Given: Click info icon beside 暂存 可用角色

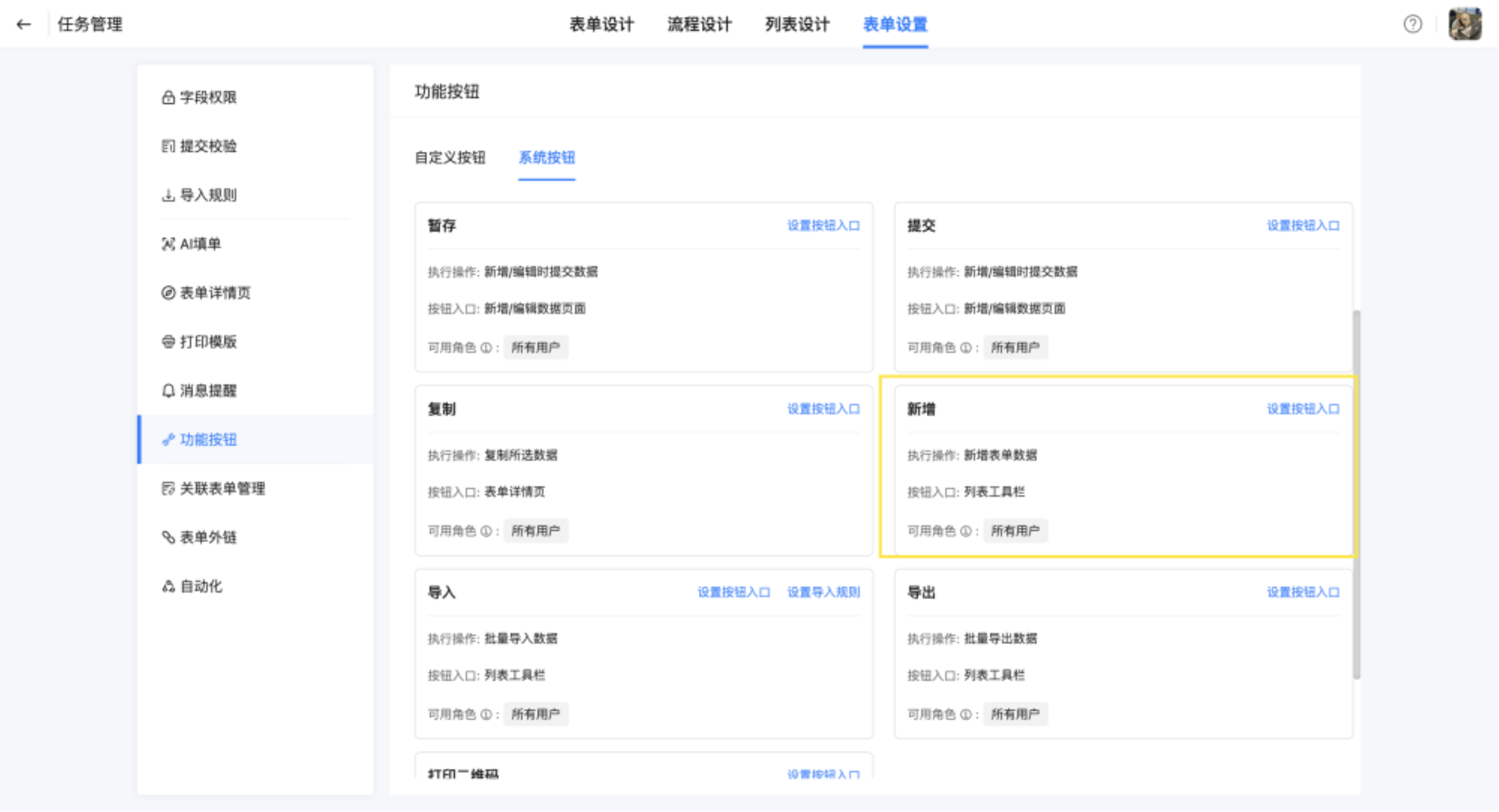Looking at the screenshot, I should 486,348.
